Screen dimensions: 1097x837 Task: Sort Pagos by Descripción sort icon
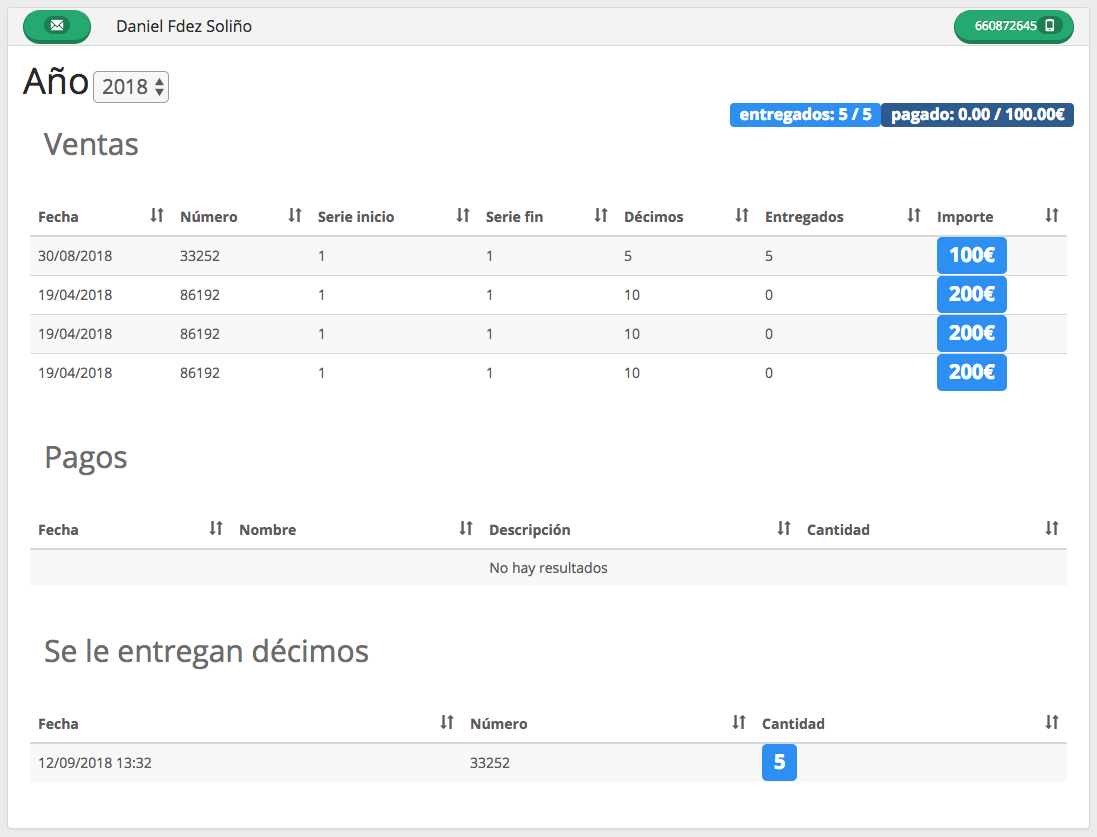784,528
